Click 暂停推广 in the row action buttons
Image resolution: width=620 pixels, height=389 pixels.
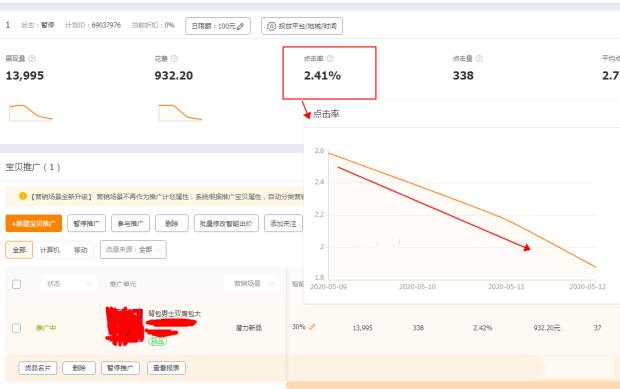[120, 368]
